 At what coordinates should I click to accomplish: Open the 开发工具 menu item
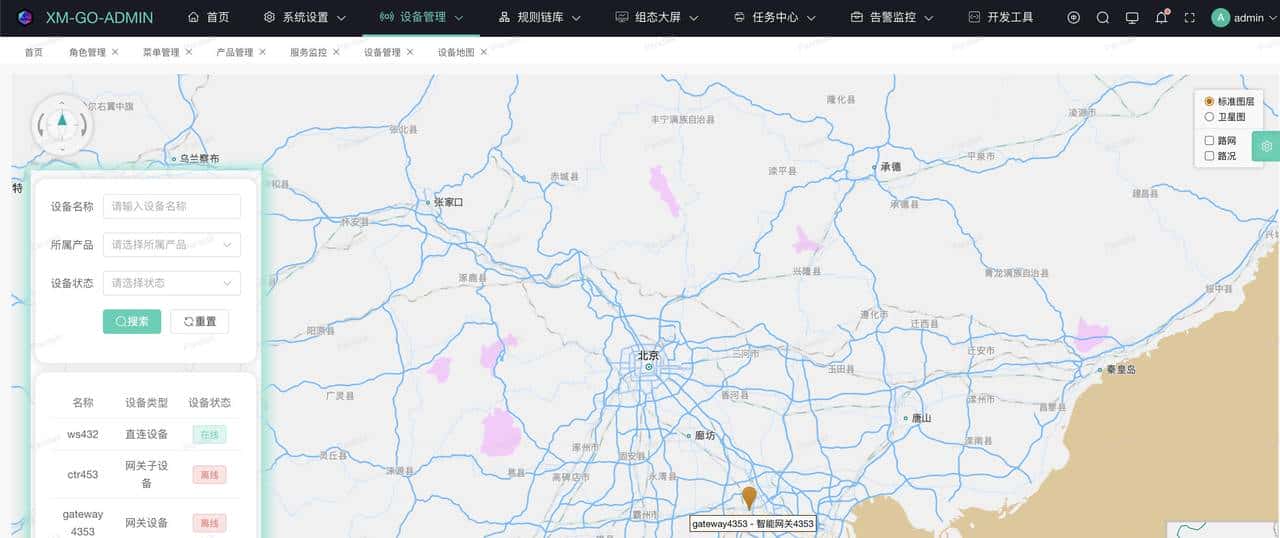tap(1001, 17)
